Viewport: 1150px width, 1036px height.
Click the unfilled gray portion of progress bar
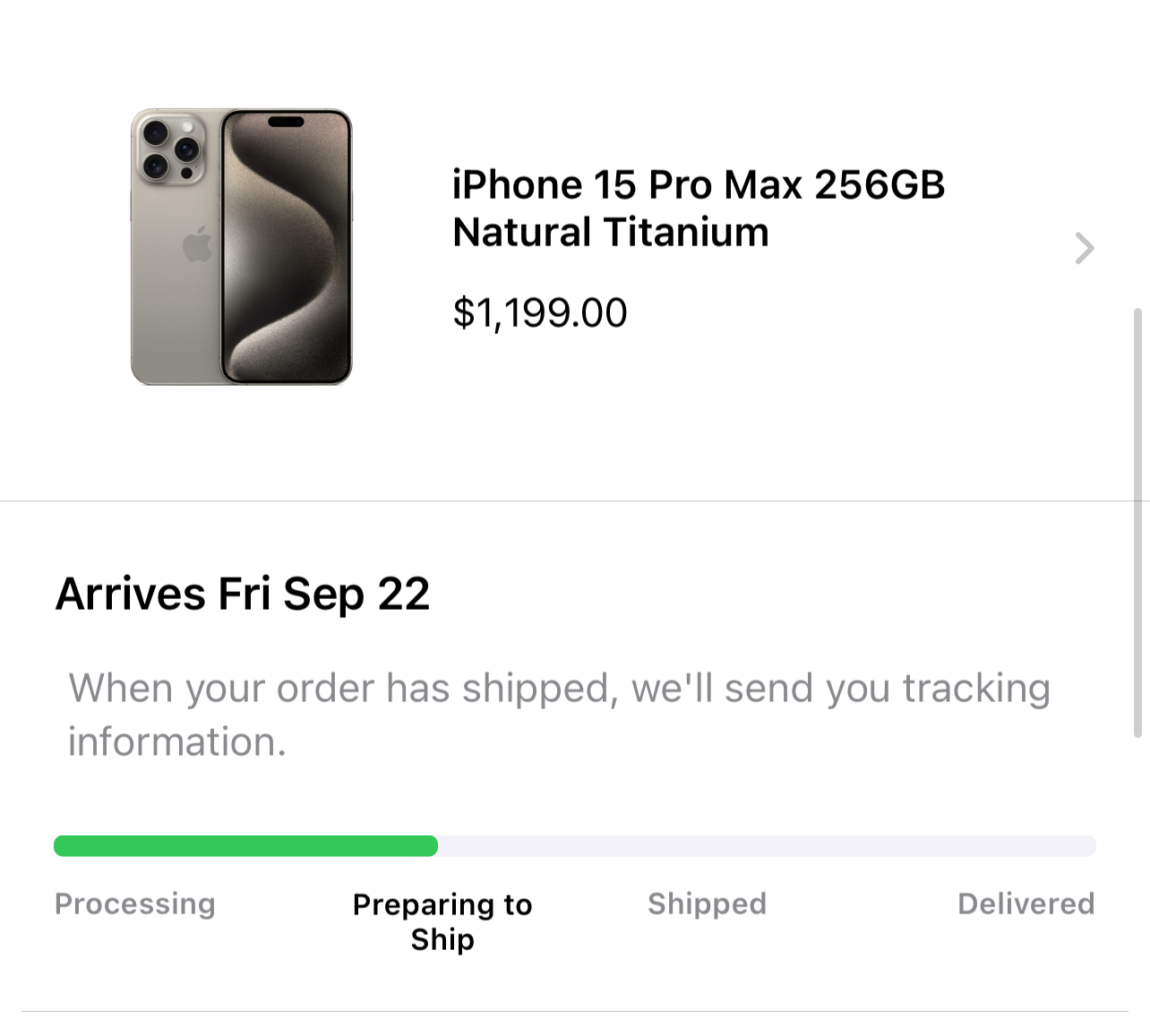pyautogui.click(x=767, y=846)
